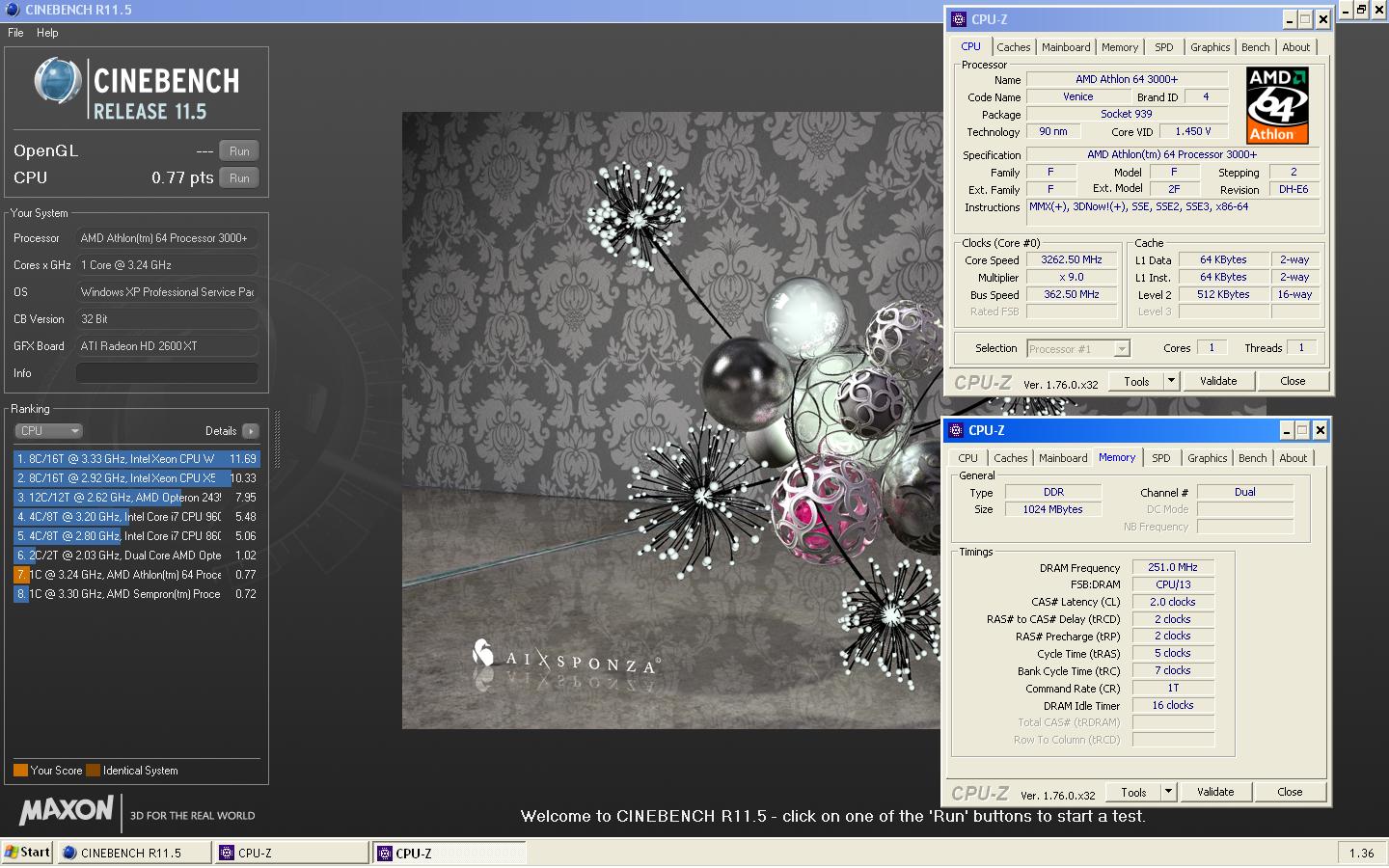The height and width of the screenshot is (868, 1389).
Task: Click the brown Identical System legend swatch
Action: pos(93,771)
